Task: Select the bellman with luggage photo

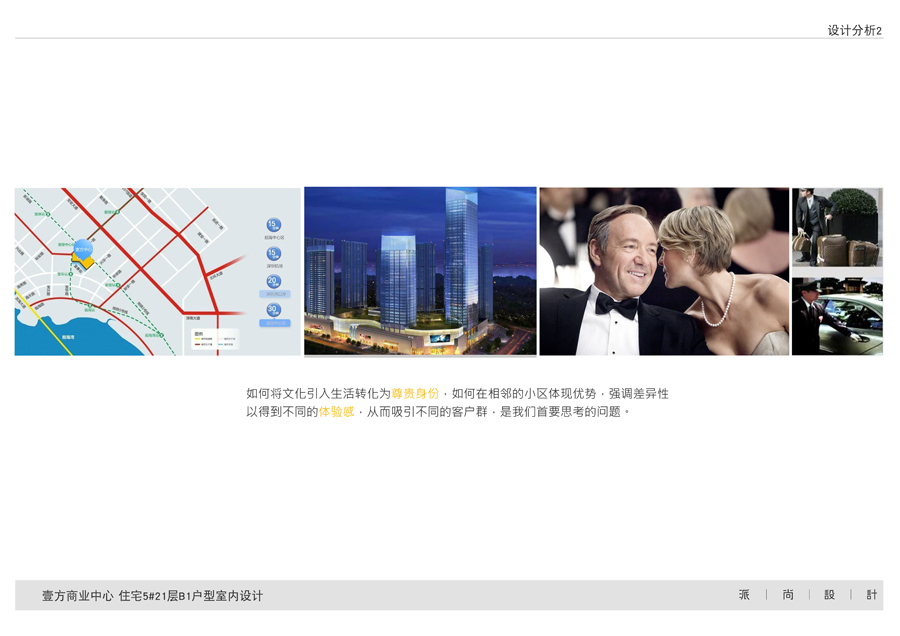Action: [837, 227]
